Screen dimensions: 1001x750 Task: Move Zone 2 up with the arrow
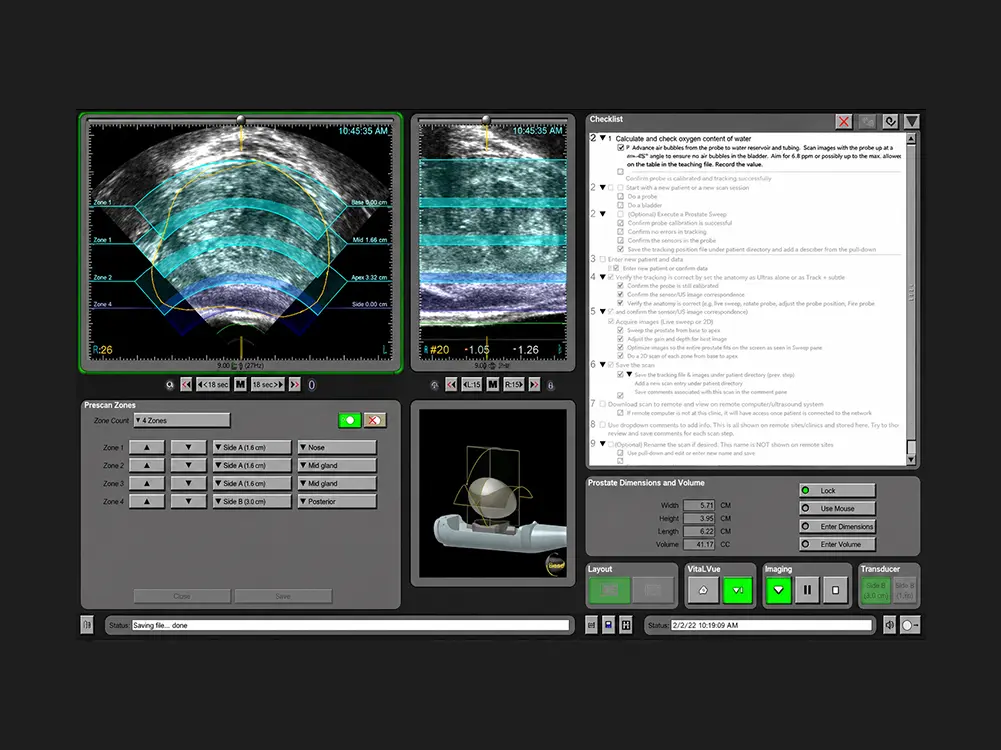pos(147,465)
